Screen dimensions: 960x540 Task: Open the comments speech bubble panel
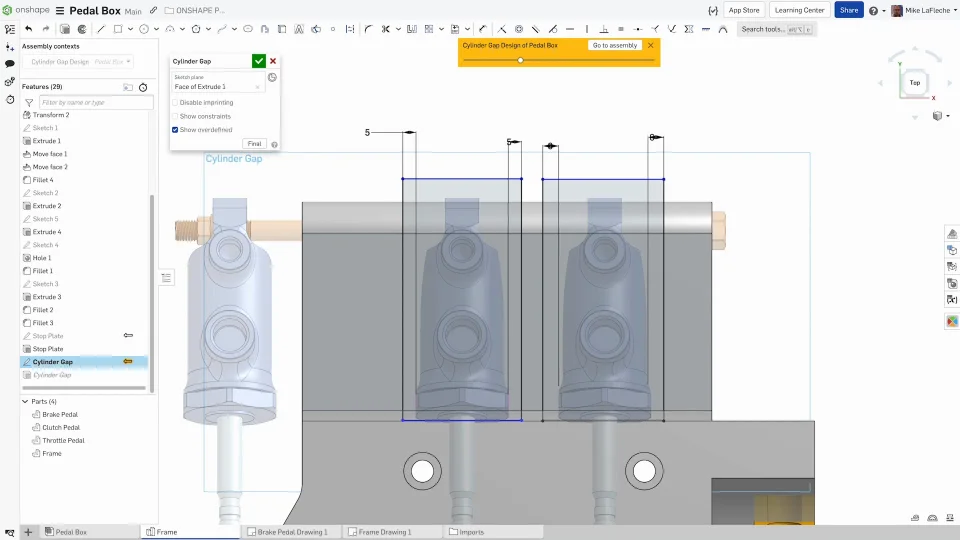click(10, 63)
